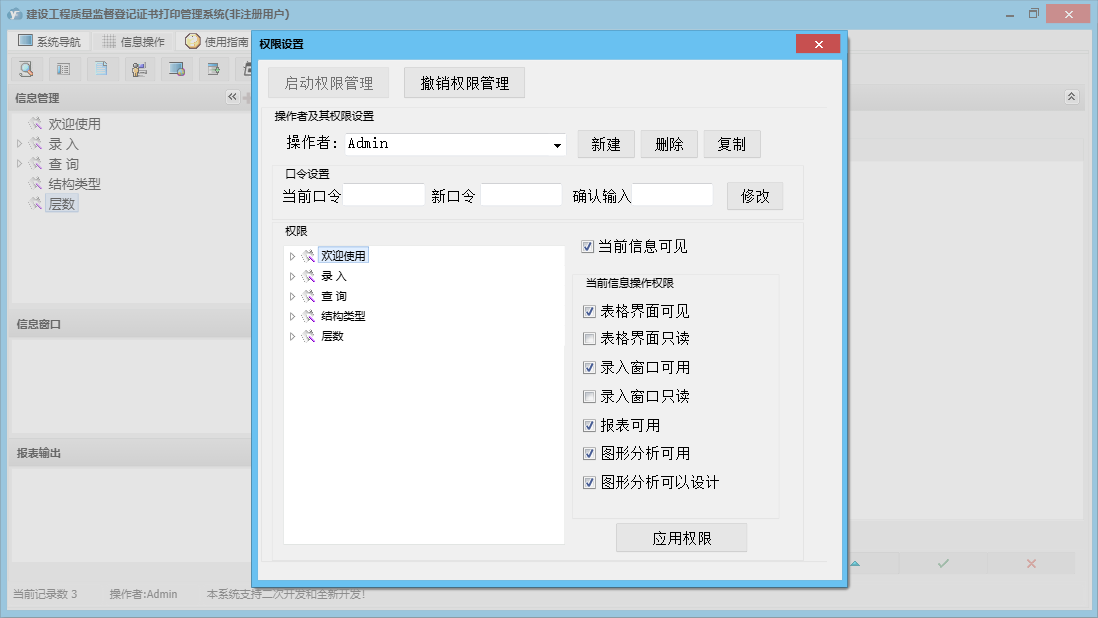This screenshot has height=618, width=1098.
Task: Click the green checkmark confirm icon
Action: pyautogui.click(x=943, y=563)
